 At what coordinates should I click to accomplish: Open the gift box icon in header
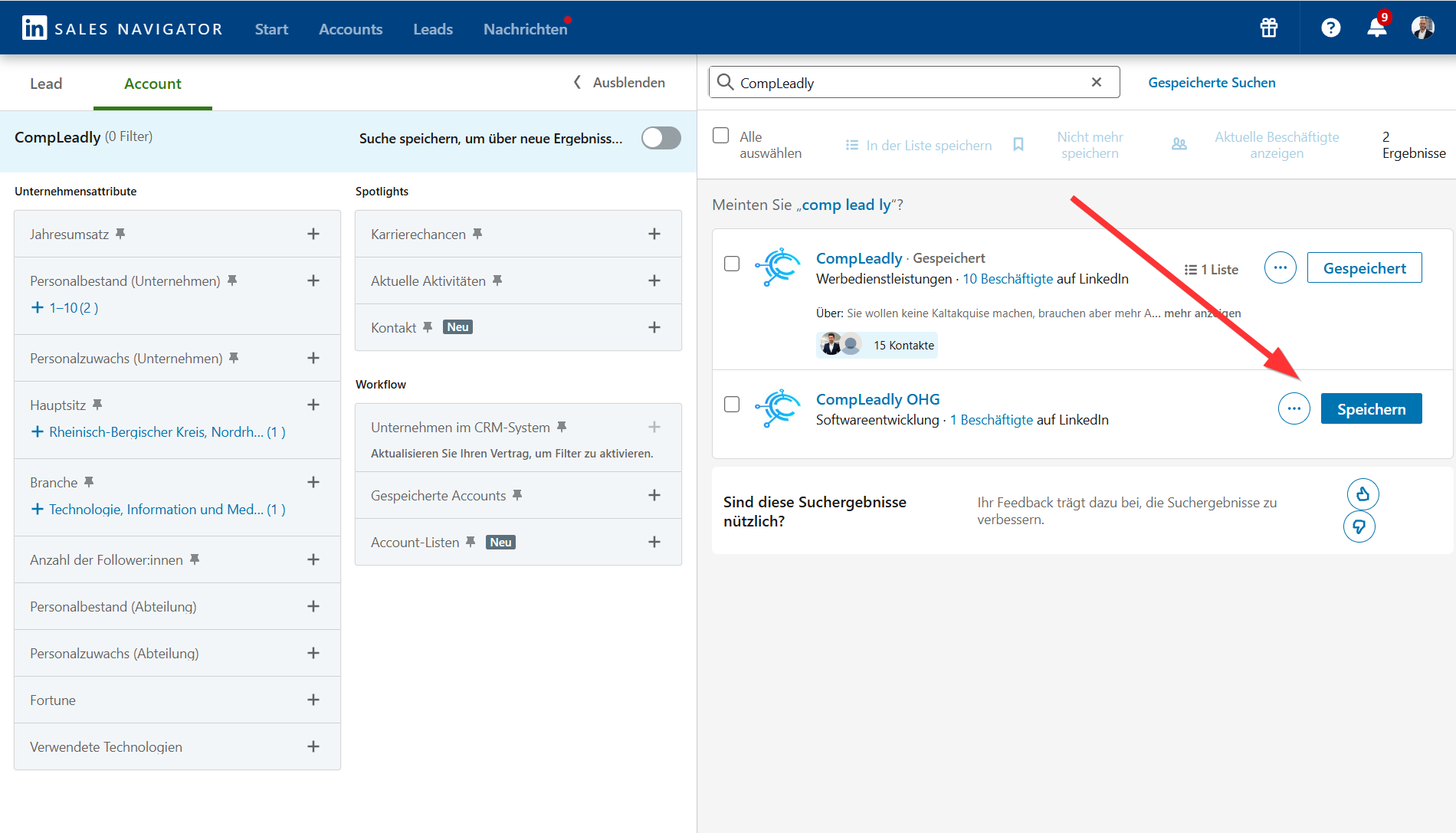click(x=1269, y=28)
